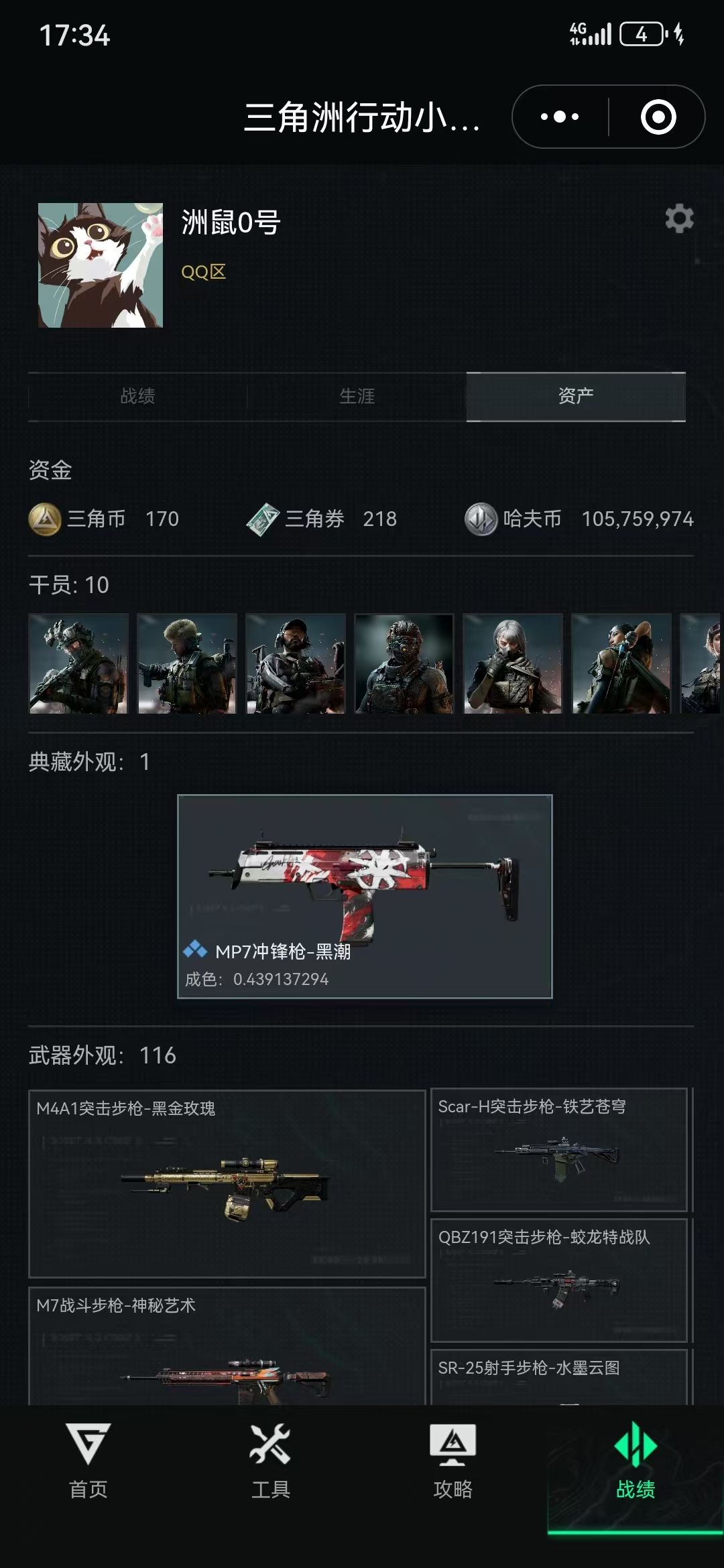Open the Scar-H突击步枪-铁艺苍穹 skin card

[x=559, y=1149]
